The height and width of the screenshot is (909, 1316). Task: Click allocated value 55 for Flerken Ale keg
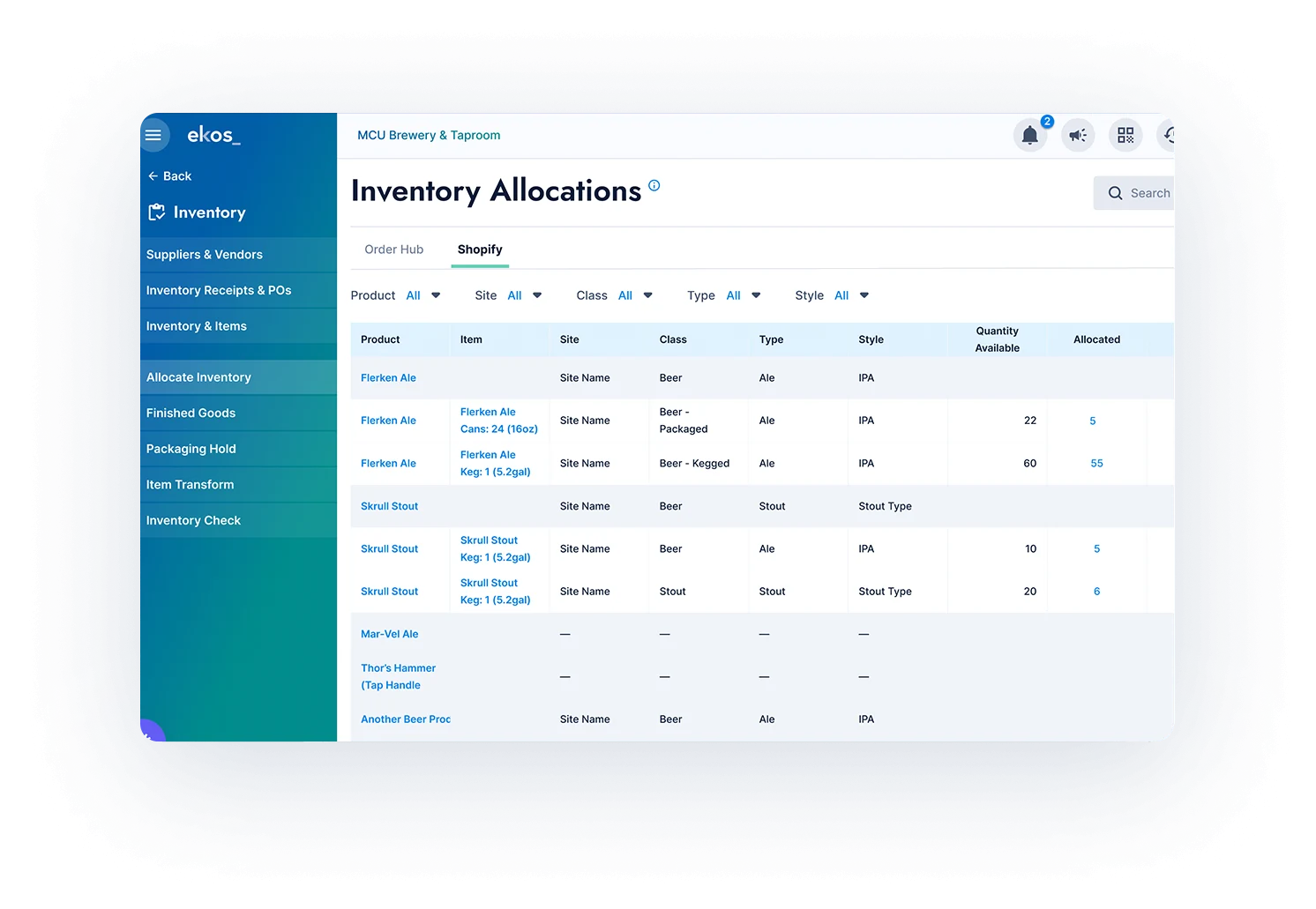pos(1096,464)
